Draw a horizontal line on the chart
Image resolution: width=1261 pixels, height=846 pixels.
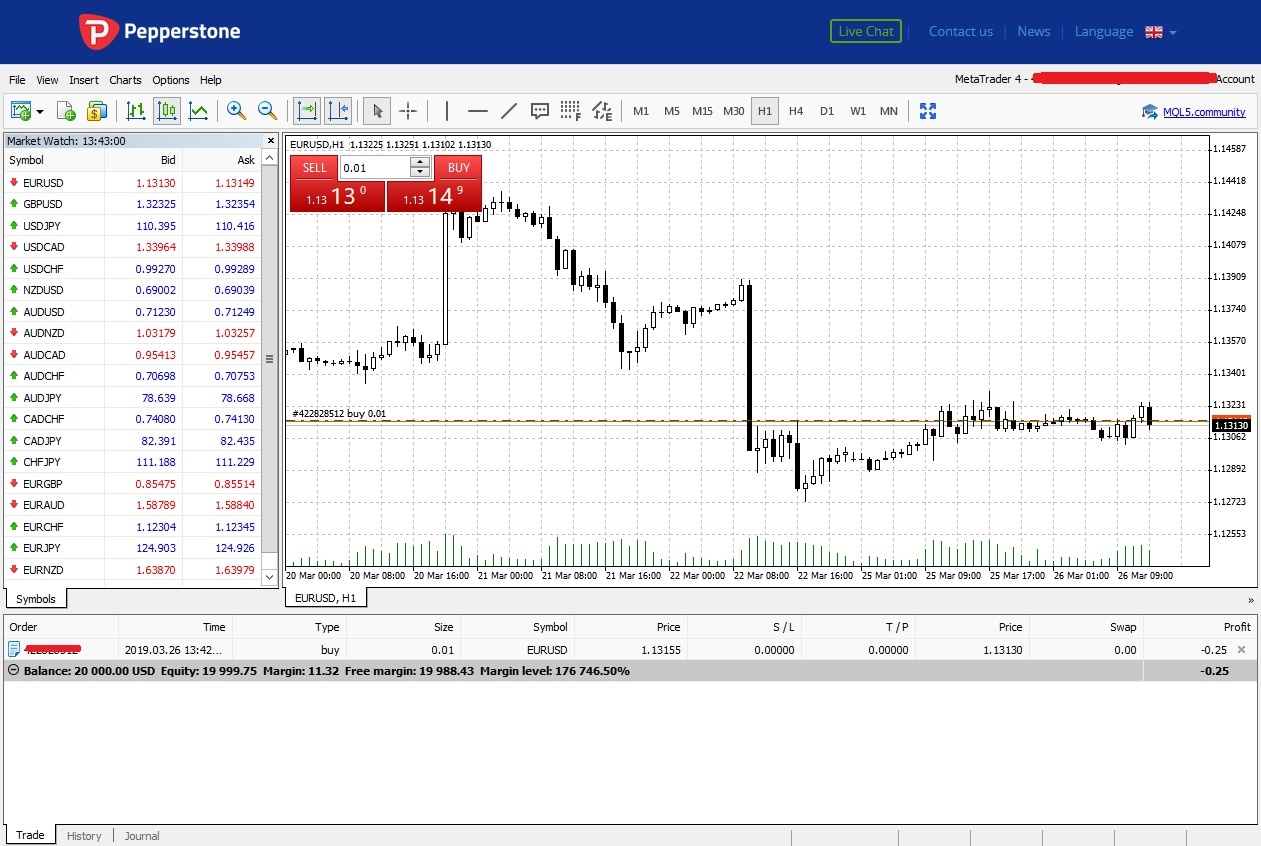[x=478, y=111]
